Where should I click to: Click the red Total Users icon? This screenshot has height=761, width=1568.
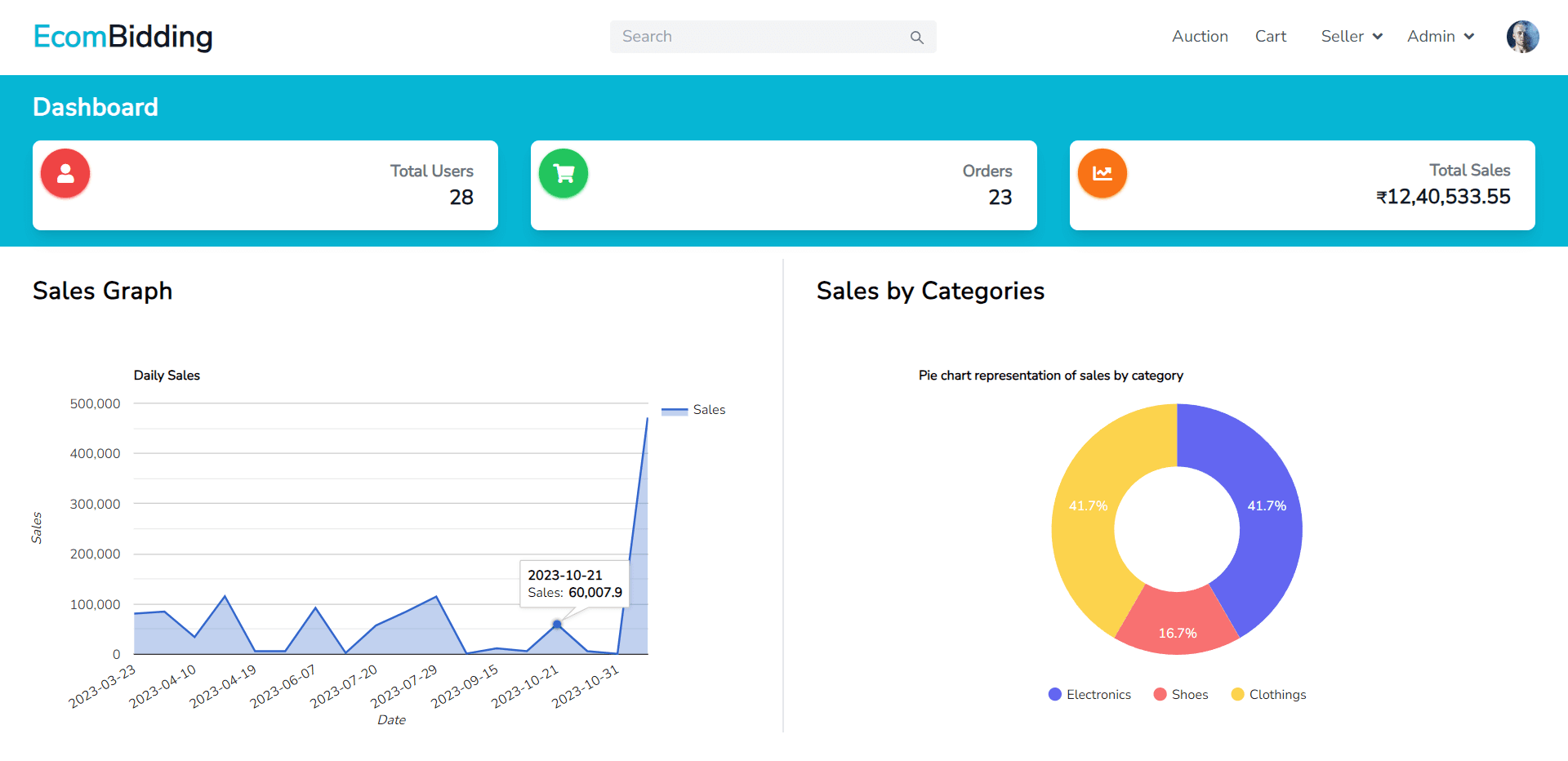tap(65, 173)
